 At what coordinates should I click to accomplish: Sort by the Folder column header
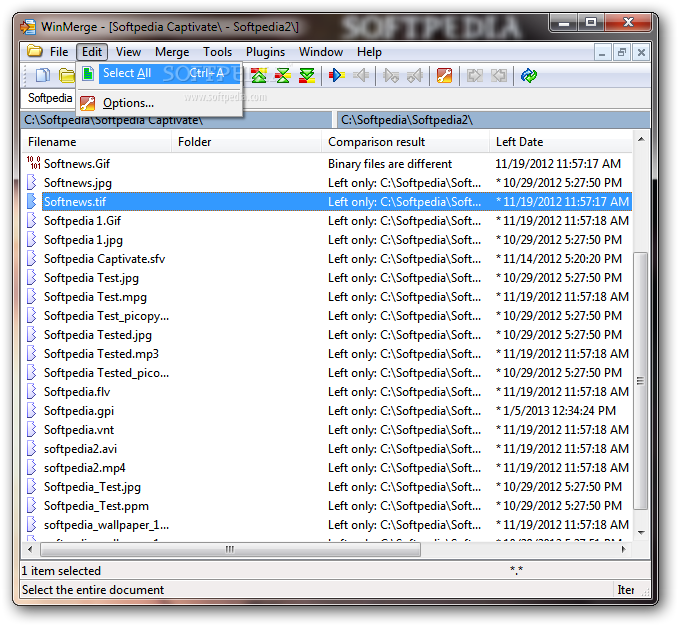[246, 142]
